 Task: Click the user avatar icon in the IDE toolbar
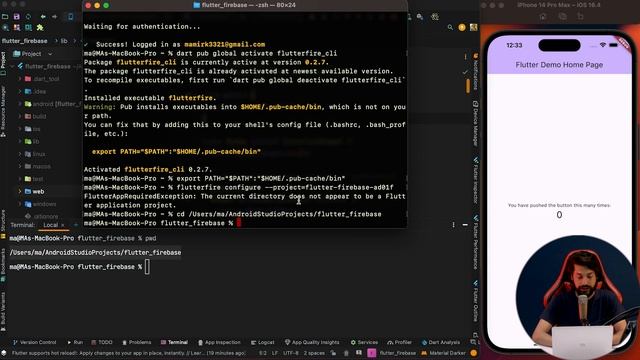tap(473, 27)
